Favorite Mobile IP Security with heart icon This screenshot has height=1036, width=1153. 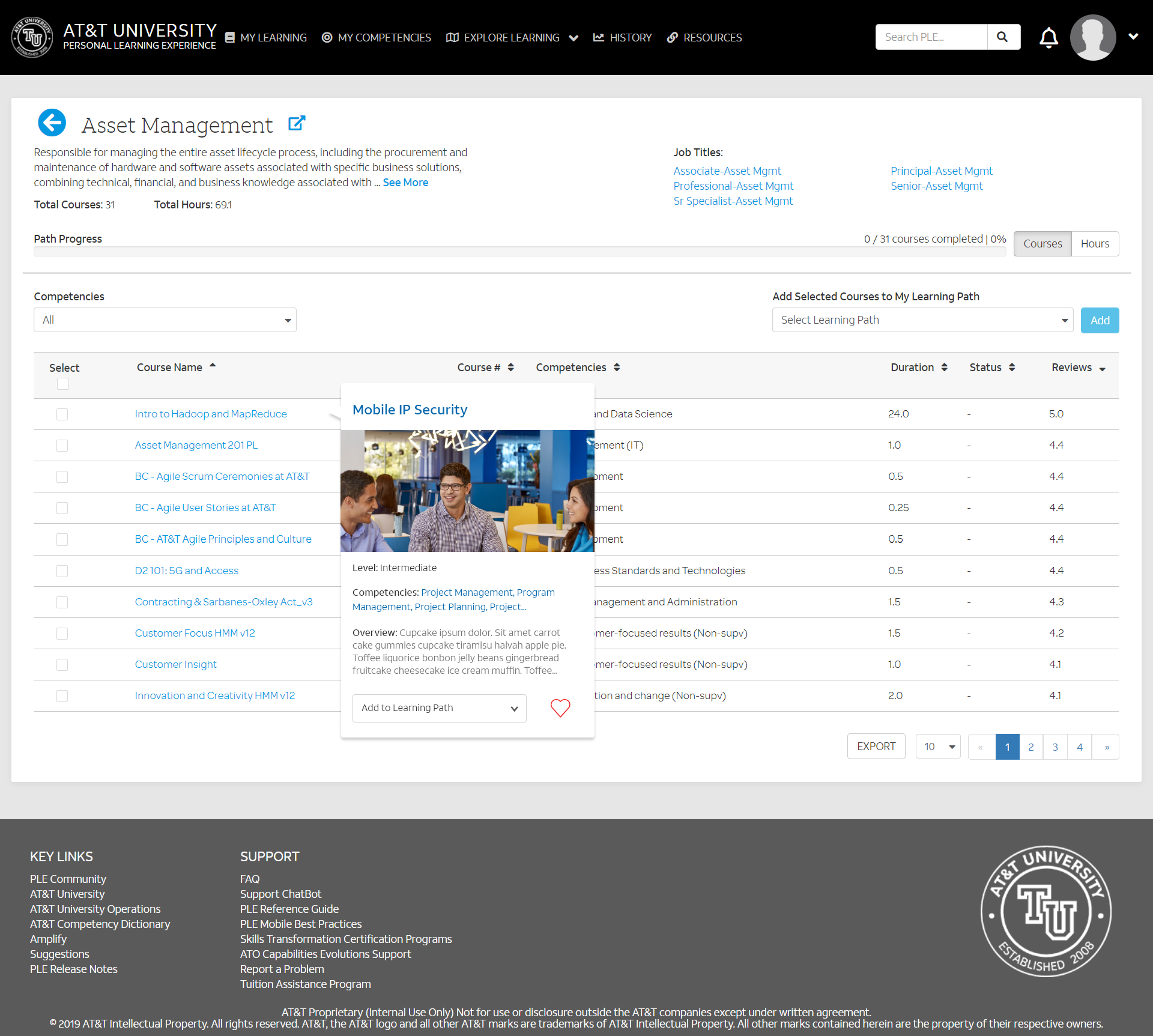pos(560,708)
